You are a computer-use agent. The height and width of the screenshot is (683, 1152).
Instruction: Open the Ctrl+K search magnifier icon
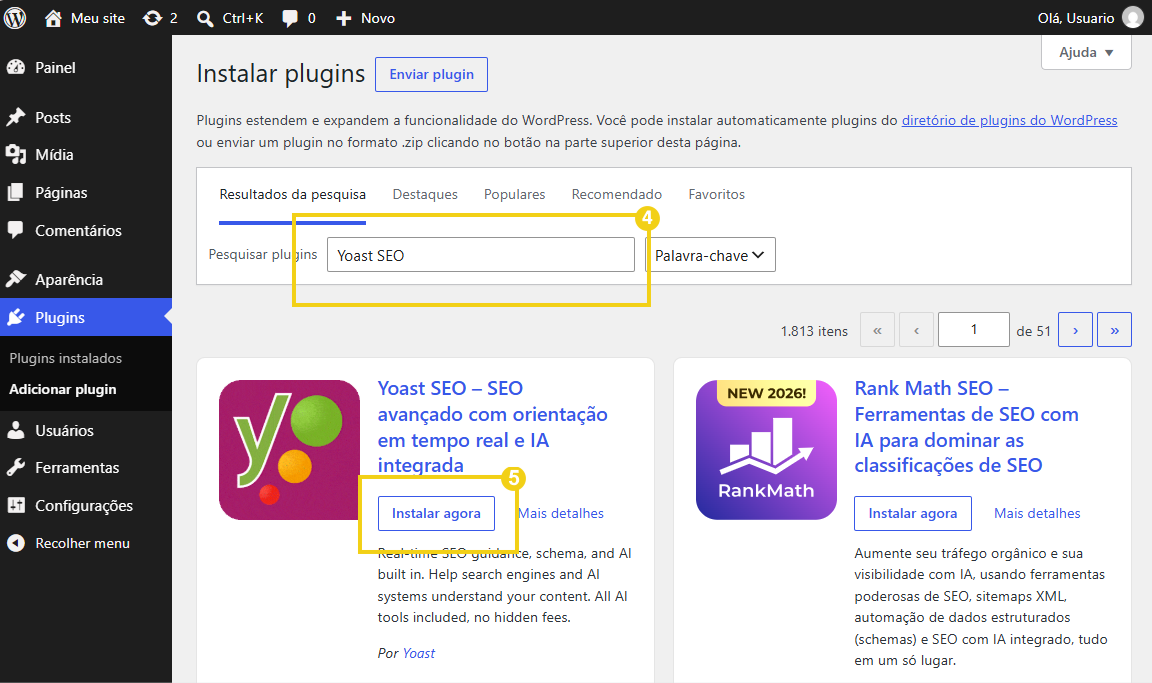click(x=205, y=18)
